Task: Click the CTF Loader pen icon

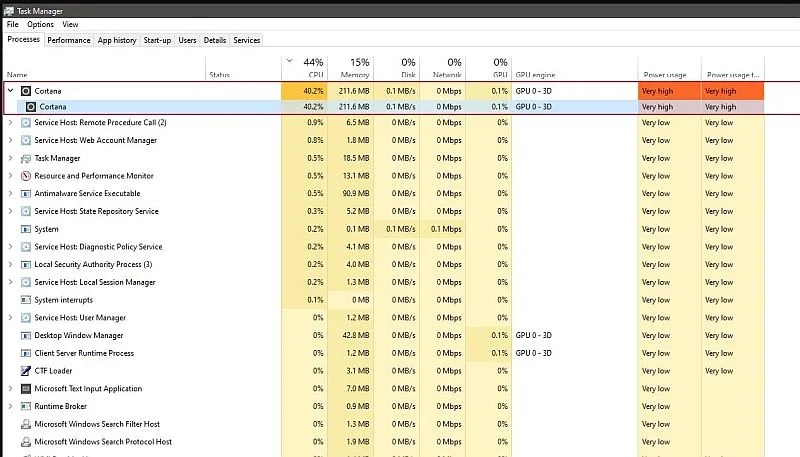Action: (26, 371)
